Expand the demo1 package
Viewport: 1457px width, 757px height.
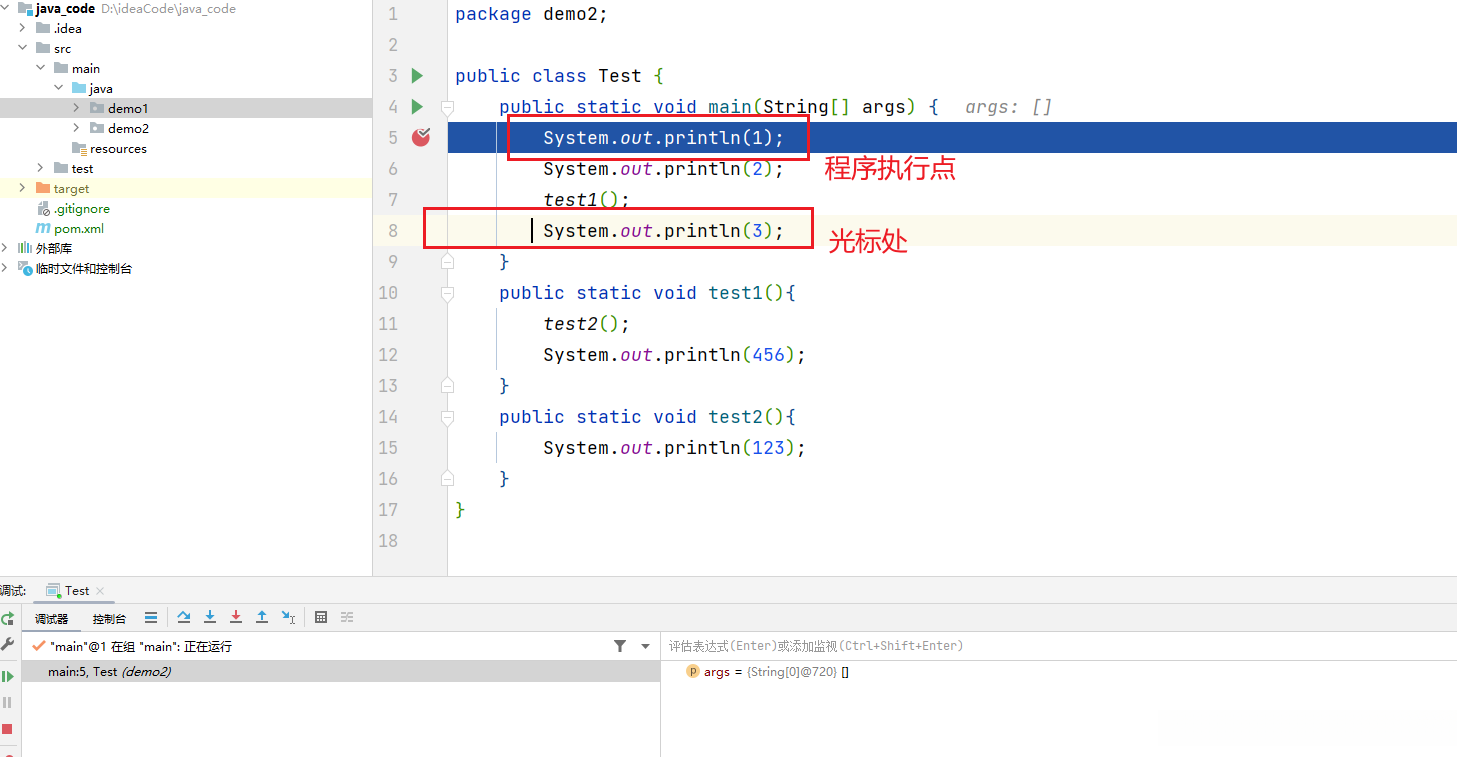[77, 108]
